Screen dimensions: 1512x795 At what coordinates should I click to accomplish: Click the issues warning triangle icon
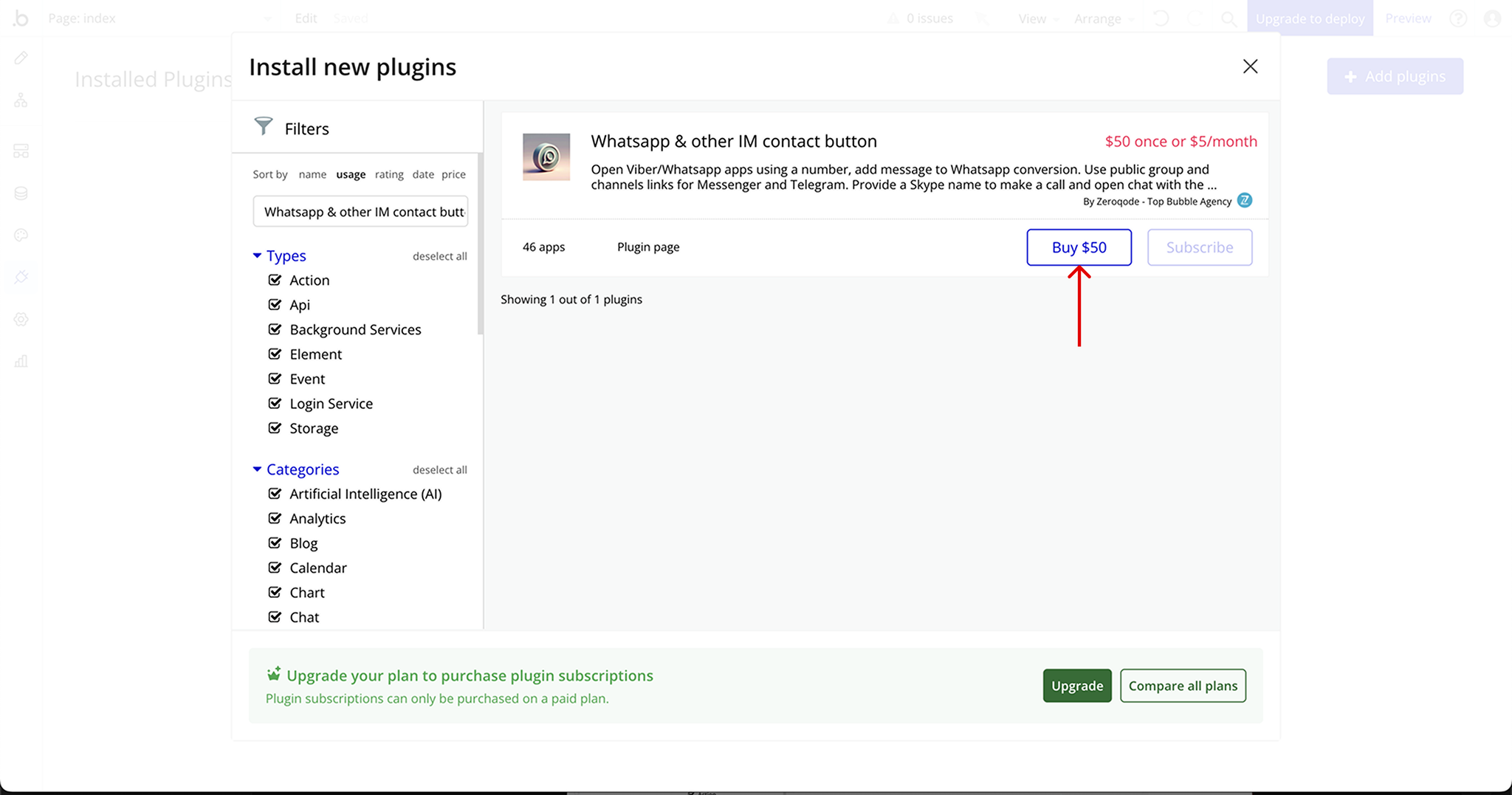893,18
